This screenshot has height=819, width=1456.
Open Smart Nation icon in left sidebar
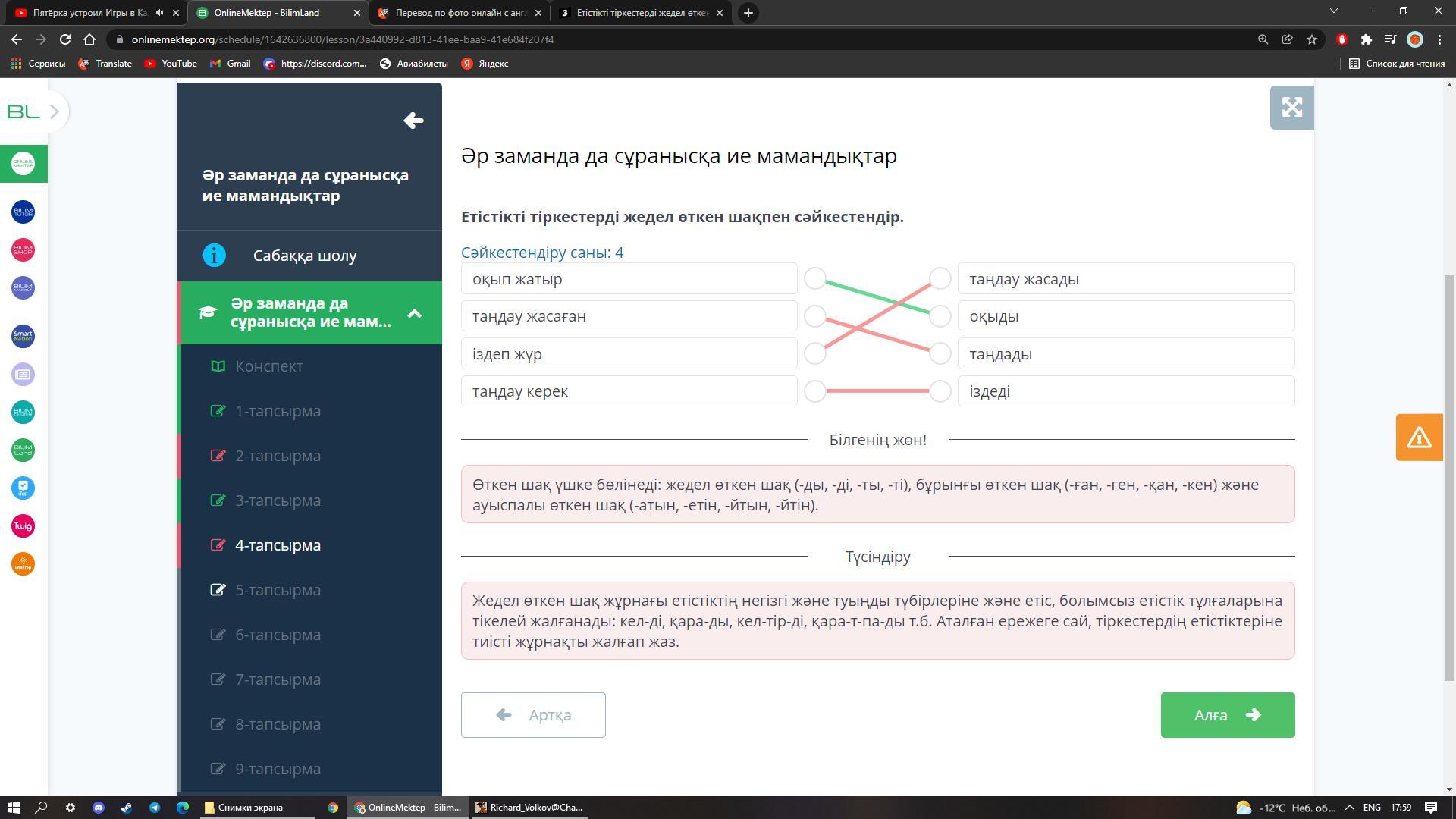pos(23,336)
